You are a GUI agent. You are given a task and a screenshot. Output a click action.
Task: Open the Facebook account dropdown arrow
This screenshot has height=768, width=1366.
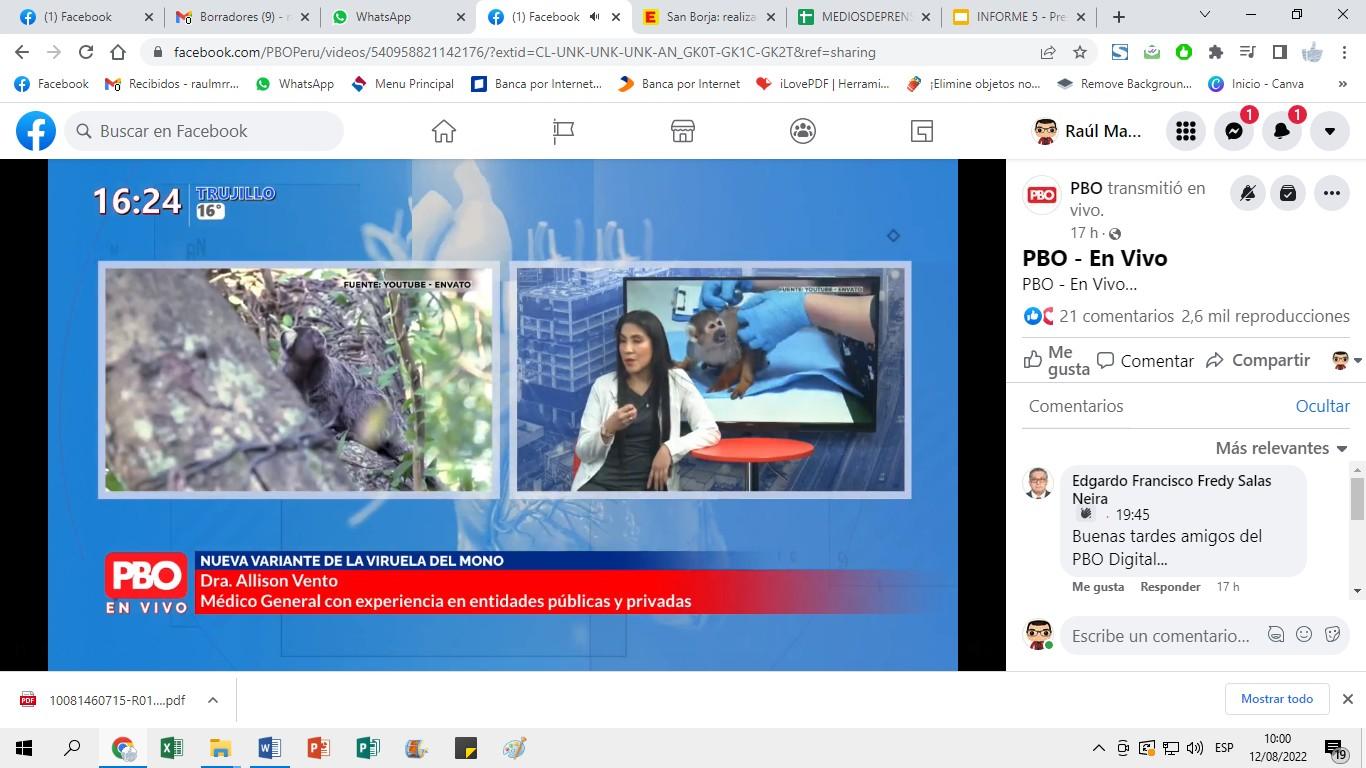point(1330,131)
